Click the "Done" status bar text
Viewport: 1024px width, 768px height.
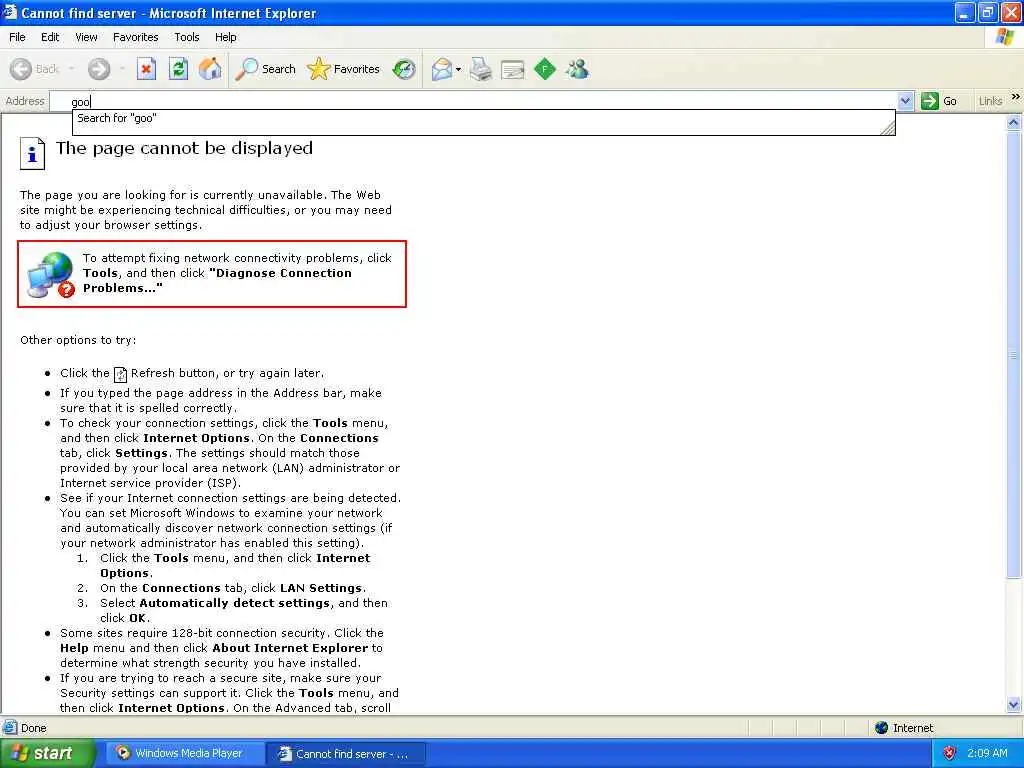click(34, 728)
